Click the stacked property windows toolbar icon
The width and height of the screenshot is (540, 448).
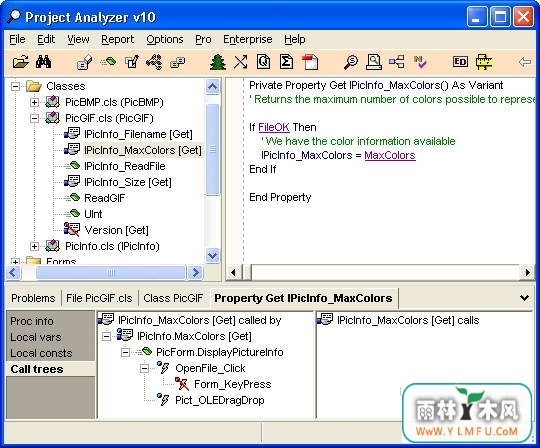(177, 62)
